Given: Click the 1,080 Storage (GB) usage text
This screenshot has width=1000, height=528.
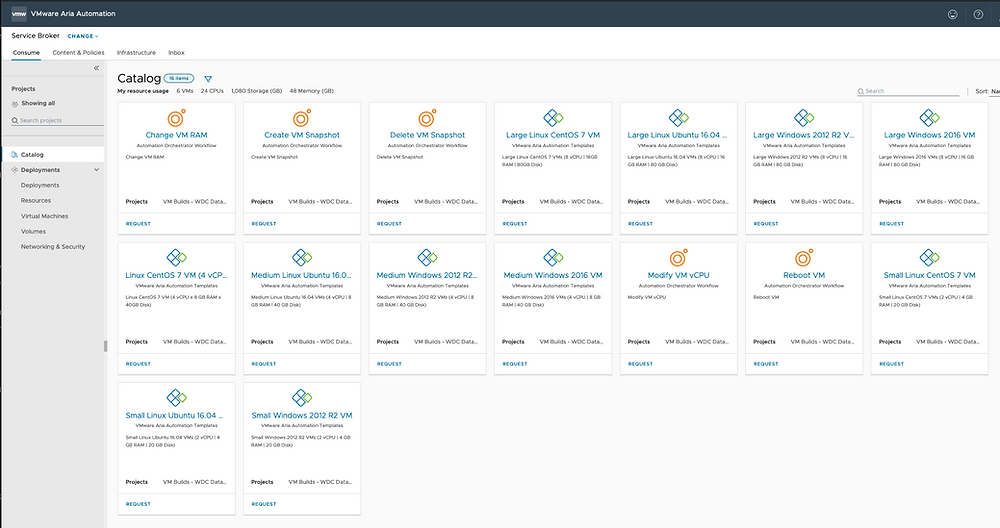Looking at the screenshot, I should coord(256,91).
